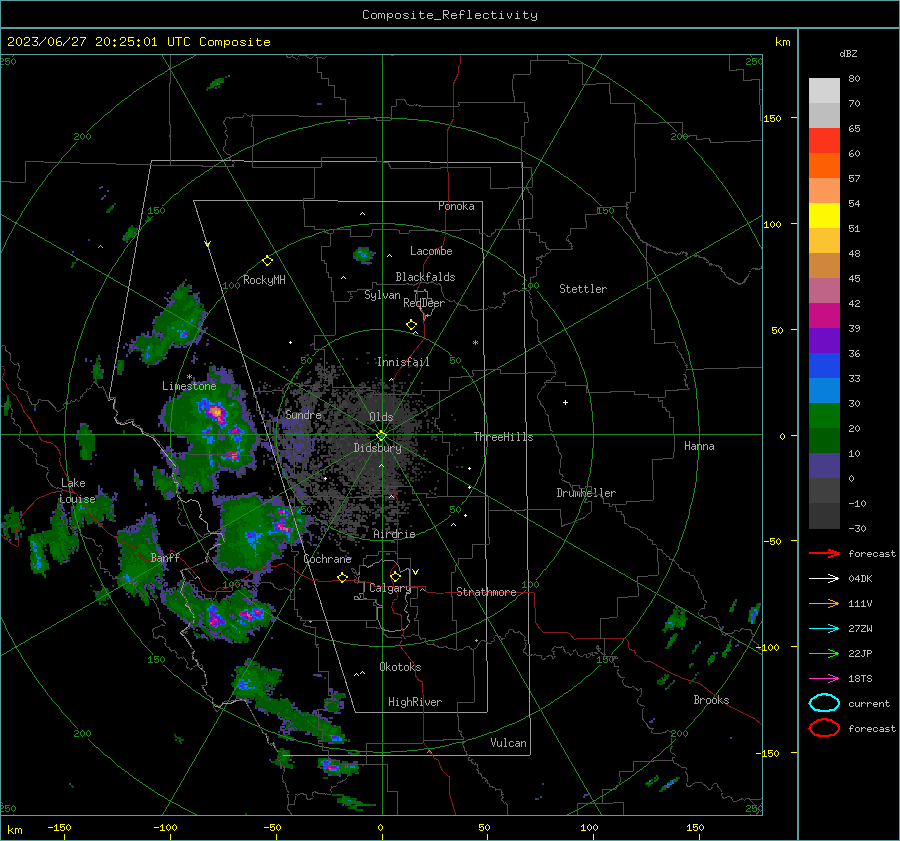Image resolution: width=900 pixels, height=841 pixels.
Task: Click the RockyMH label
Action: tap(264, 280)
